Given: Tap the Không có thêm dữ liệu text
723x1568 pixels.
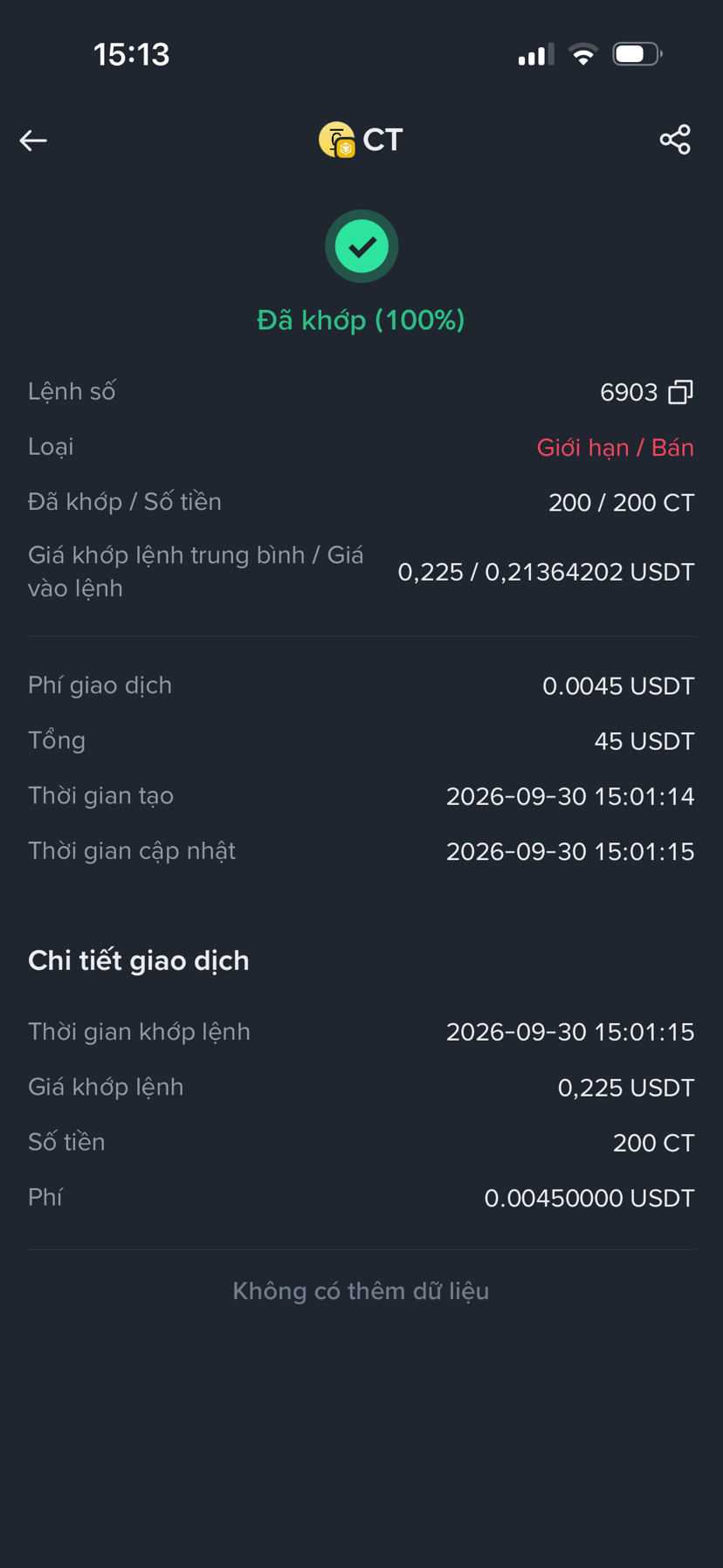Looking at the screenshot, I should click(x=361, y=1291).
